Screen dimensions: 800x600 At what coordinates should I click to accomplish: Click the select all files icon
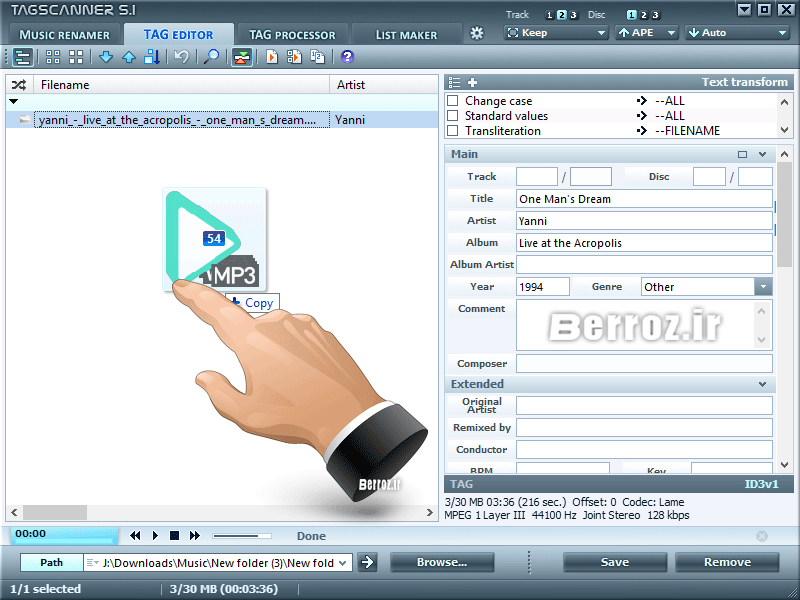(53, 57)
